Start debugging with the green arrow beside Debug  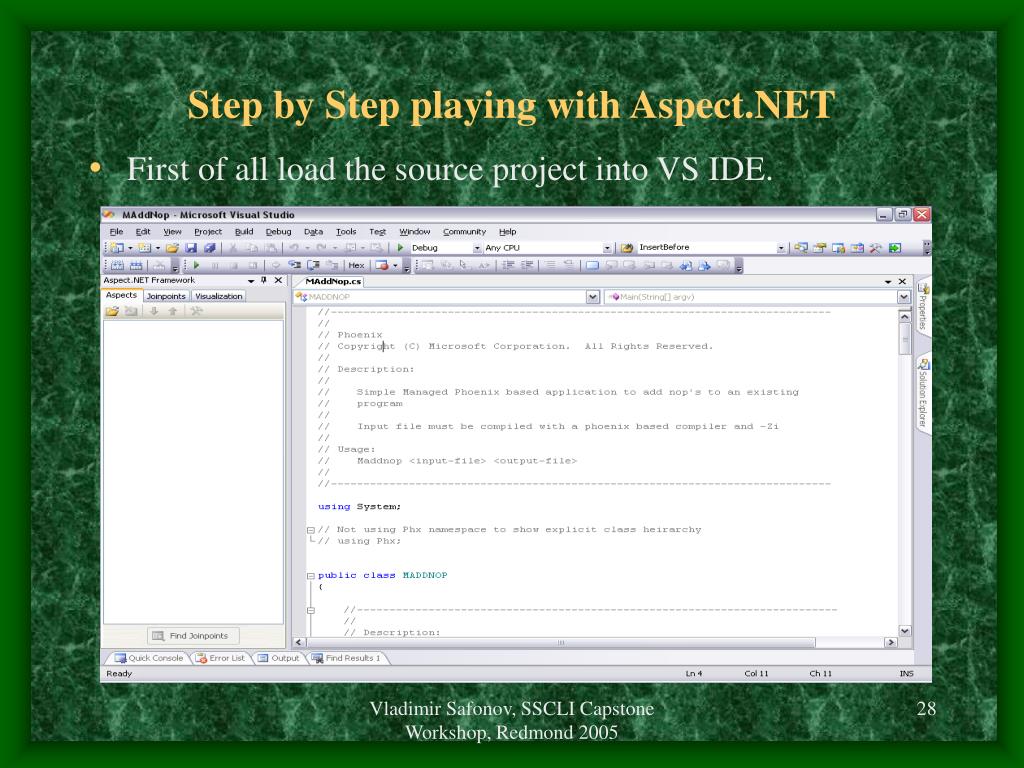click(x=400, y=248)
